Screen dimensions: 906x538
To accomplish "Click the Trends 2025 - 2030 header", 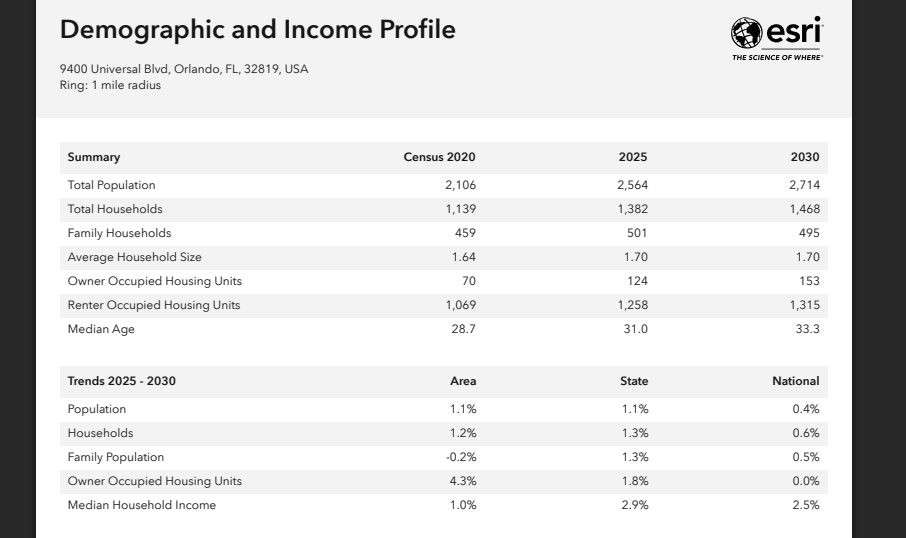I will 121,381.
